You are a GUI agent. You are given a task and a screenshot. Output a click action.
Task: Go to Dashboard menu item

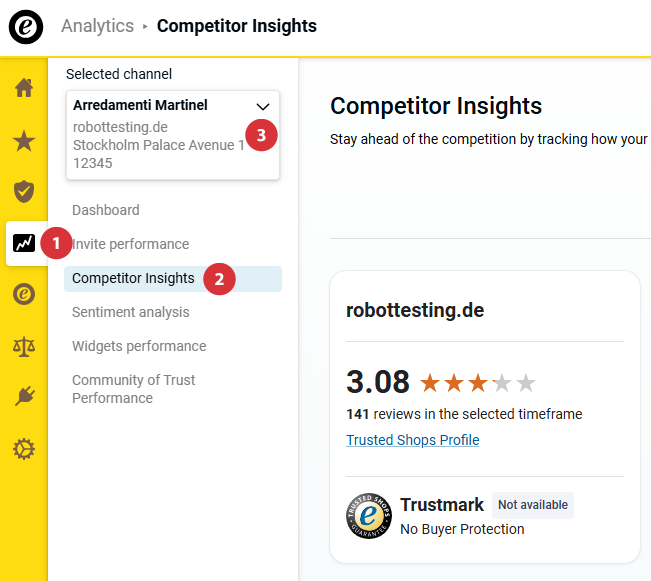[106, 210]
